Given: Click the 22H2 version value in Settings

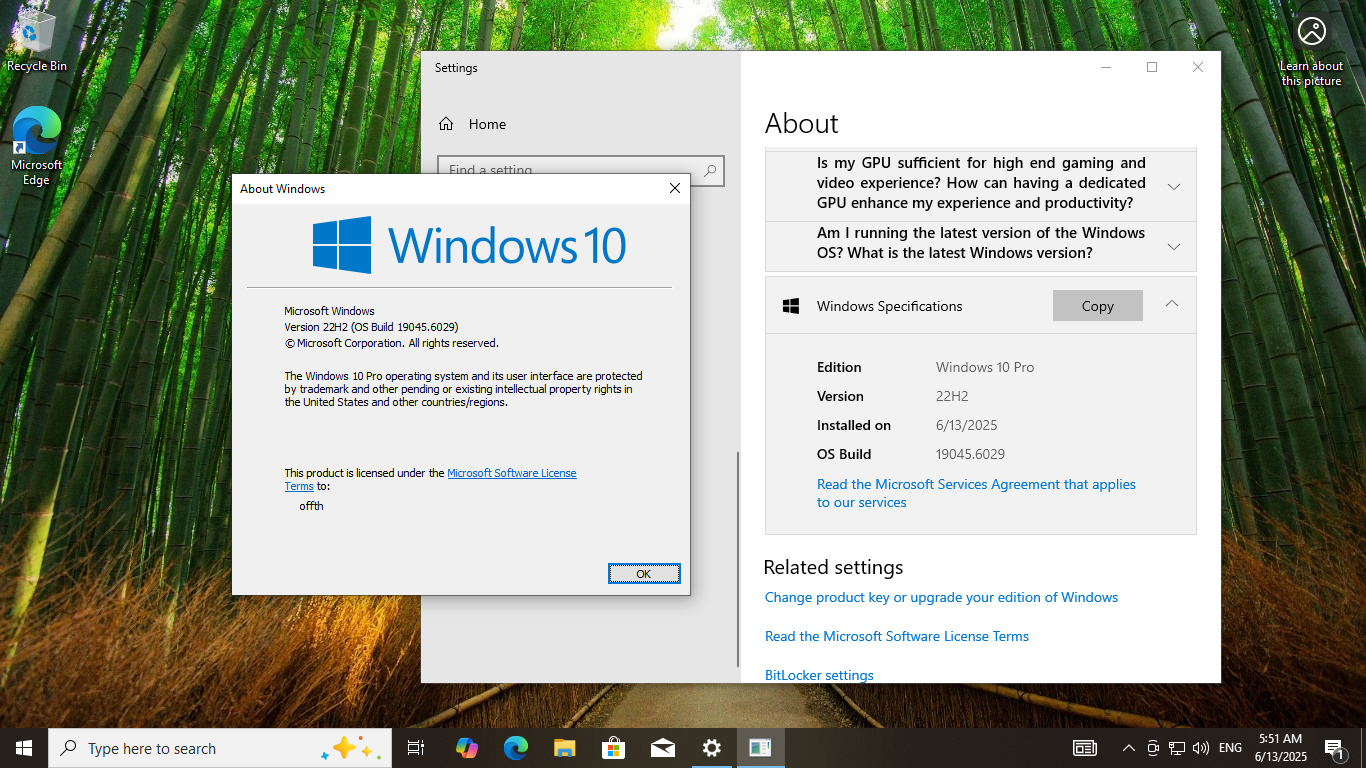Looking at the screenshot, I should [952, 396].
